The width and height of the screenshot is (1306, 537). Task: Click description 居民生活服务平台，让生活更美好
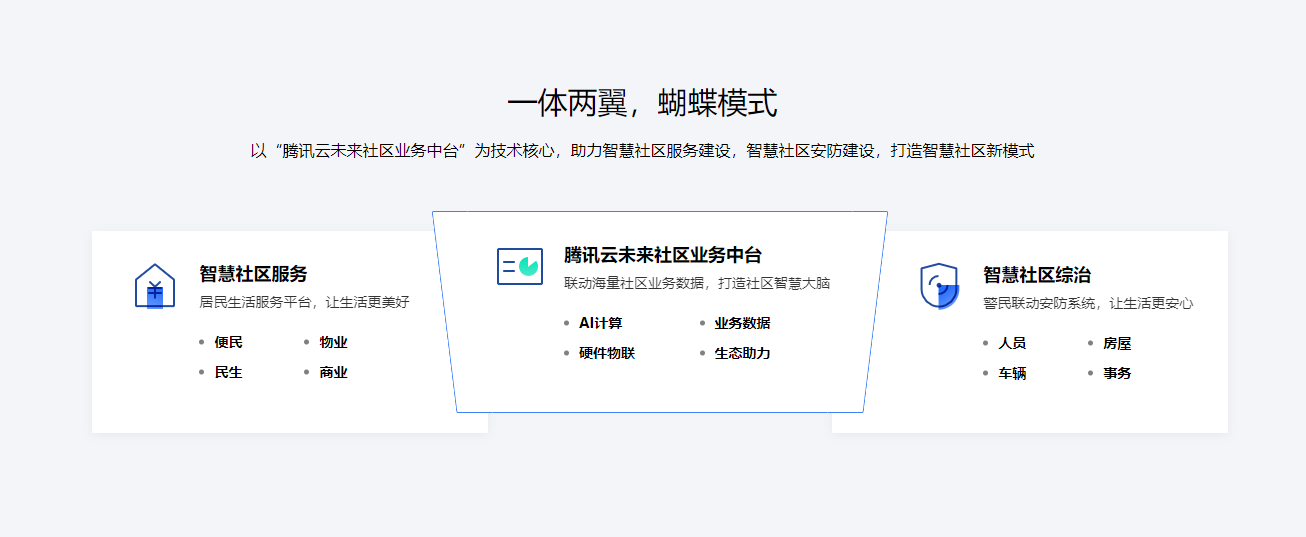pos(304,302)
